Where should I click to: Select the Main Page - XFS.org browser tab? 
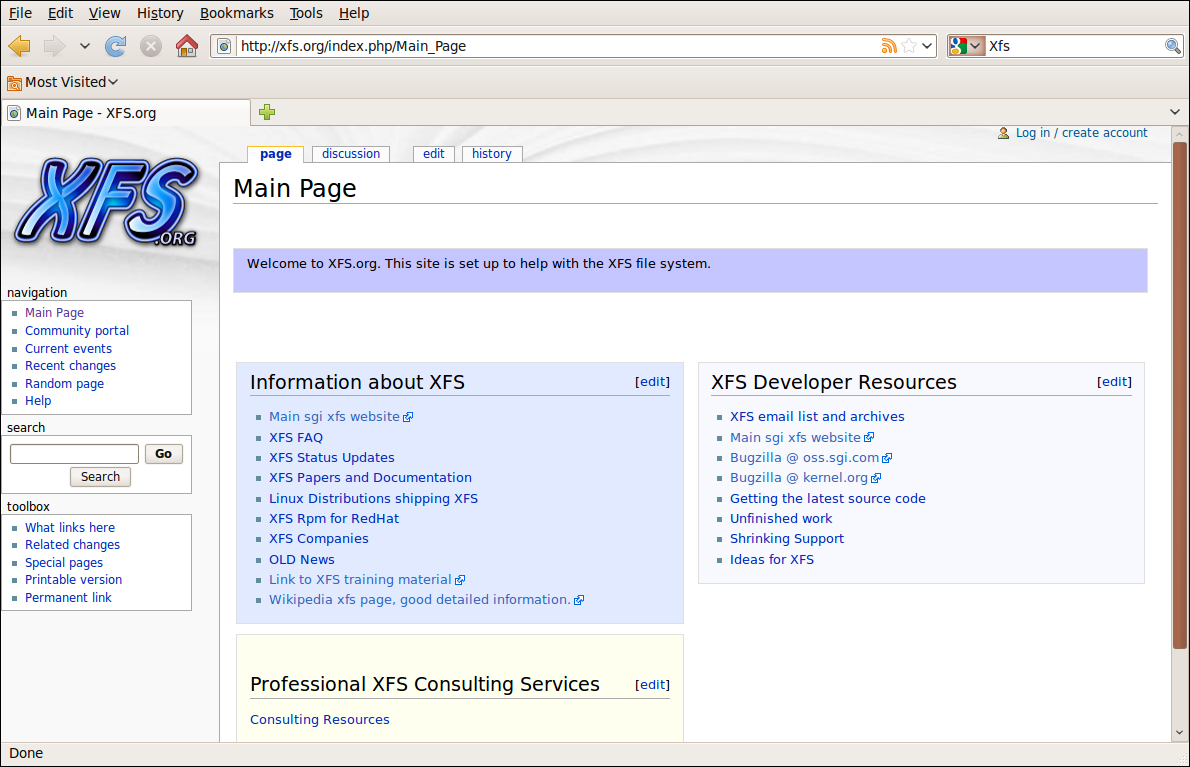(126, 113)
